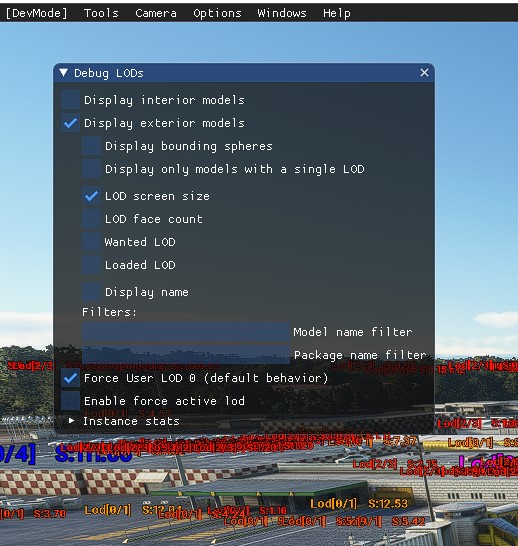Enable Wanted LOD checkbox

pyautogui.click(x=92, y=242)
